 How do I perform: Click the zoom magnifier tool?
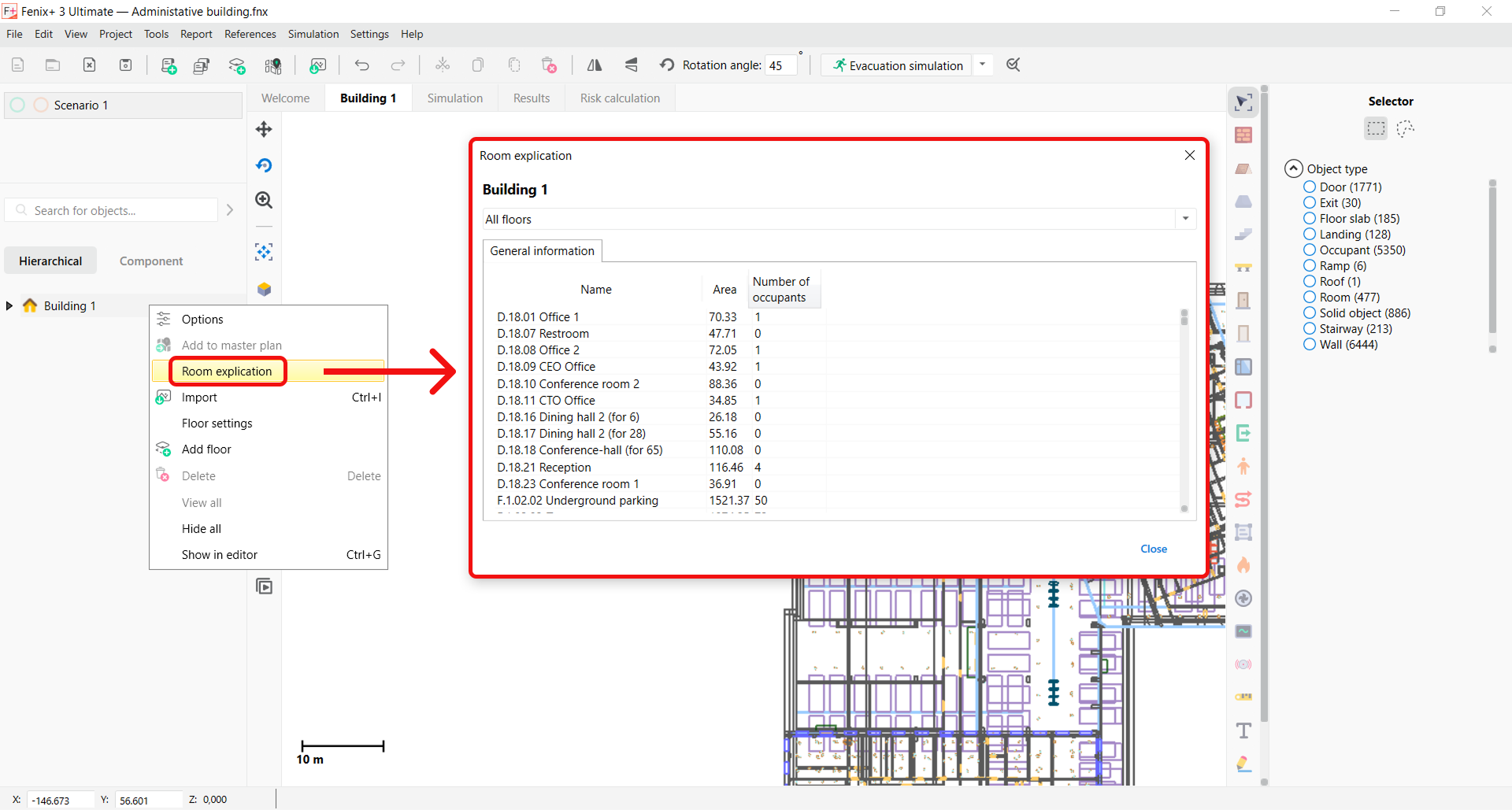[x=264, y=200]
